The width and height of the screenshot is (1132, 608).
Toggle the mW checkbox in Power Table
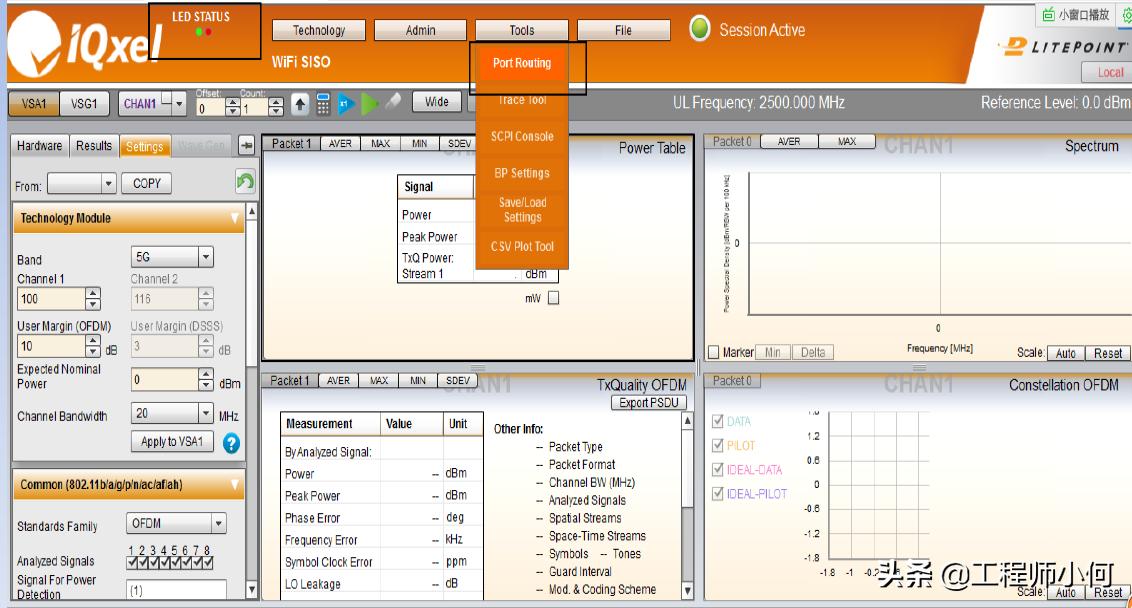point(554,298)
